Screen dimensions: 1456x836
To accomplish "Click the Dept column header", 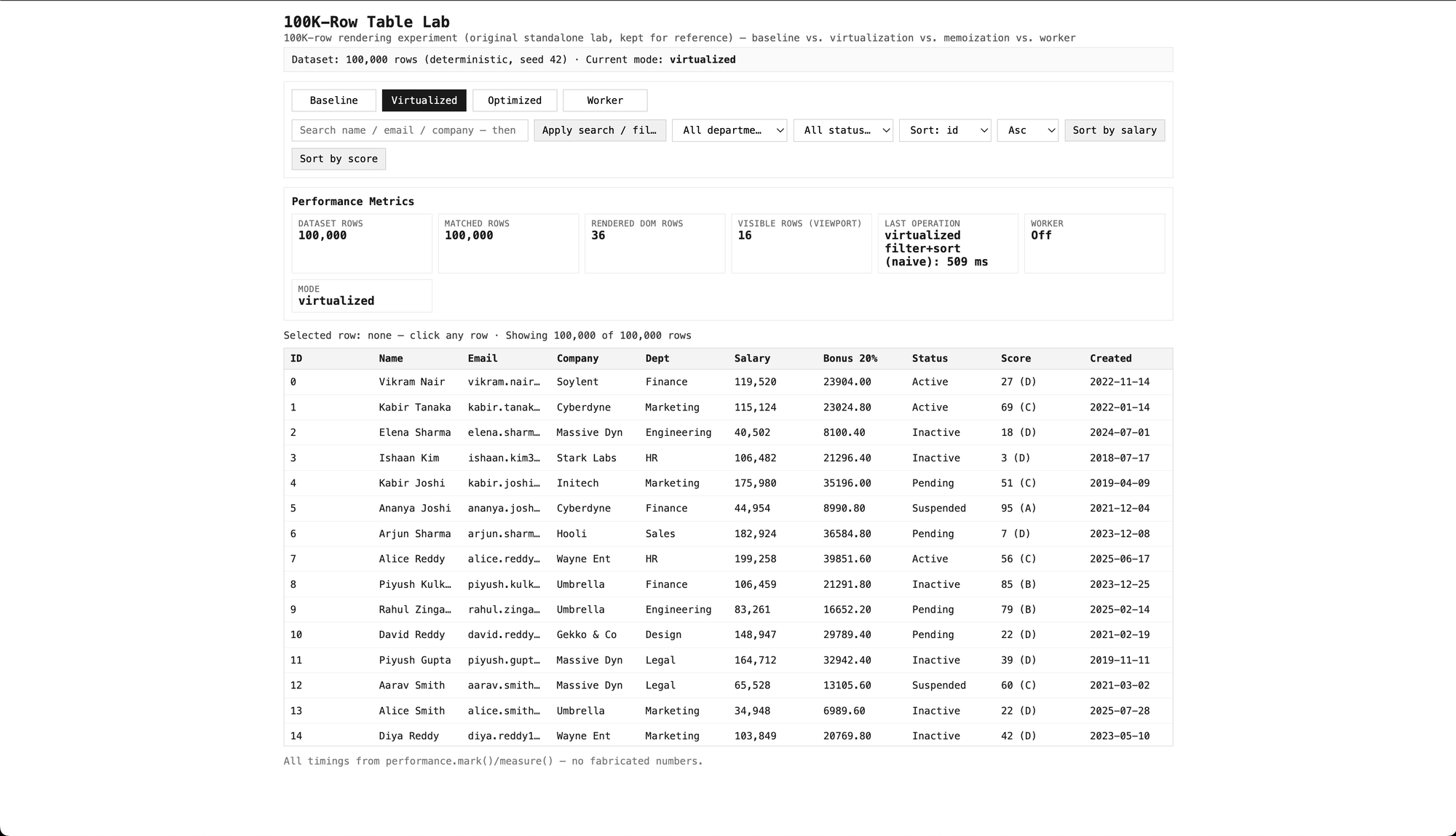I will 657,359.
